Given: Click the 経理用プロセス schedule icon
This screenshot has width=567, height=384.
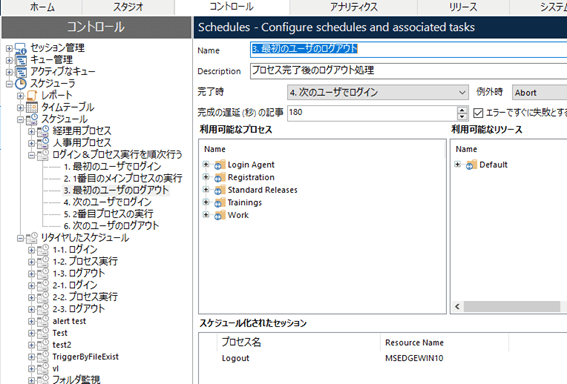Looking at the screenshot, I should 43,131.
